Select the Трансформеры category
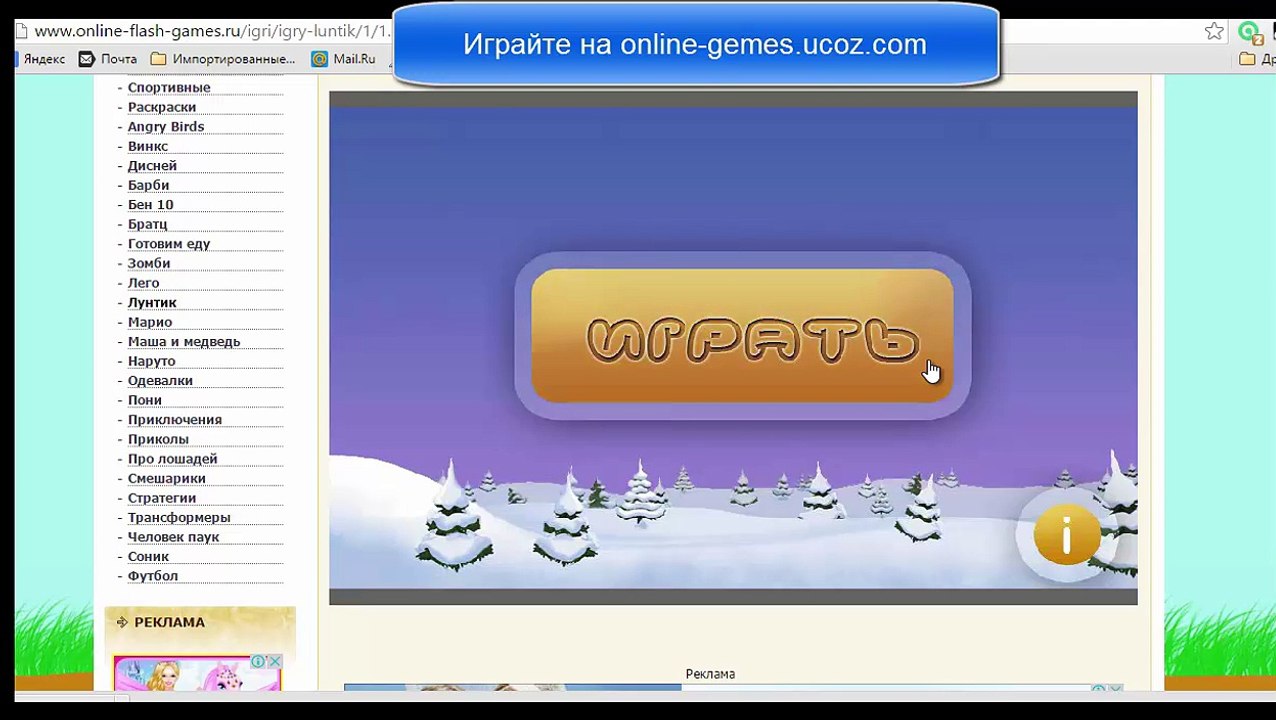Viewport: 1276px width, 720px height. point(179,517)
